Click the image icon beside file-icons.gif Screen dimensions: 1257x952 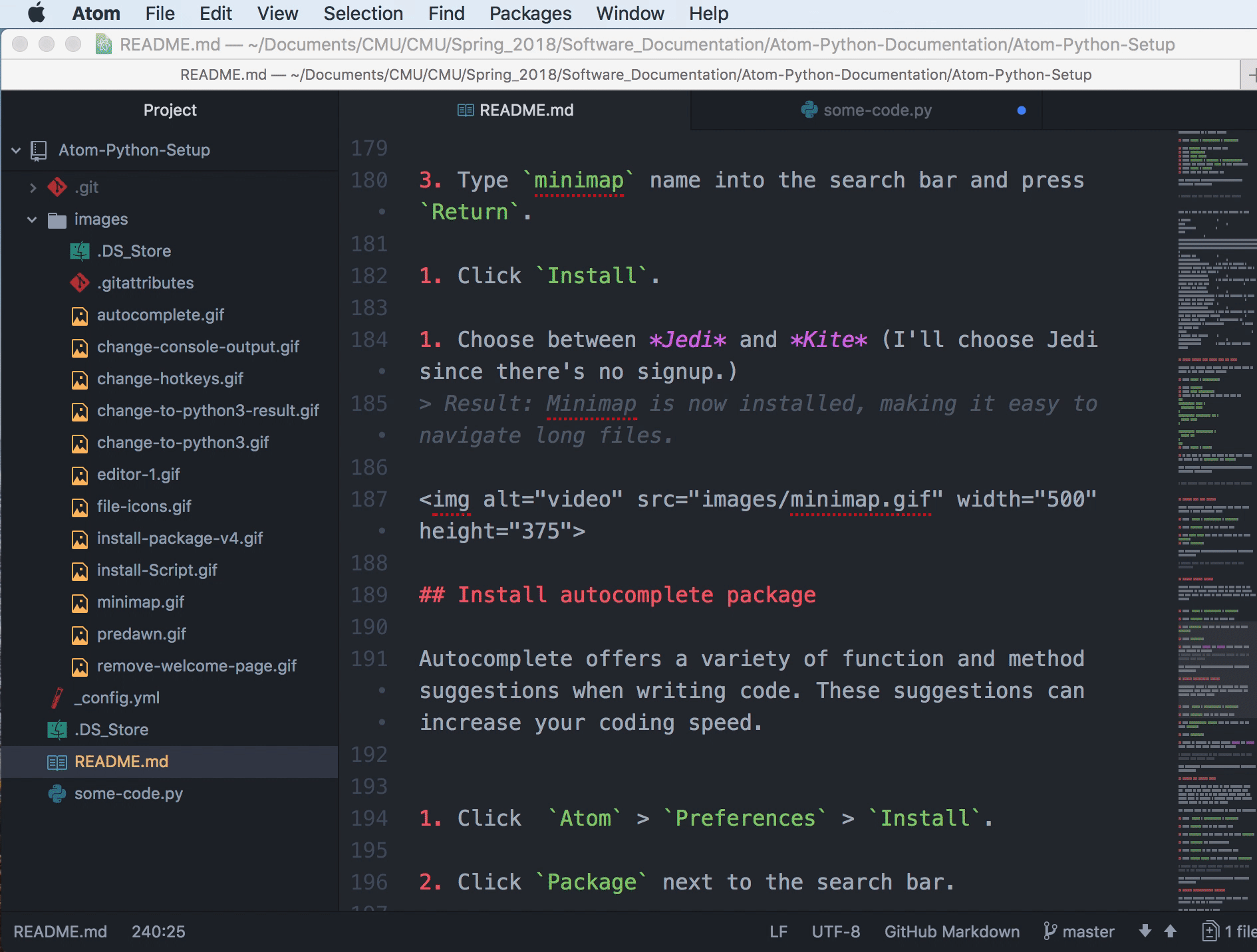(80, 507)
